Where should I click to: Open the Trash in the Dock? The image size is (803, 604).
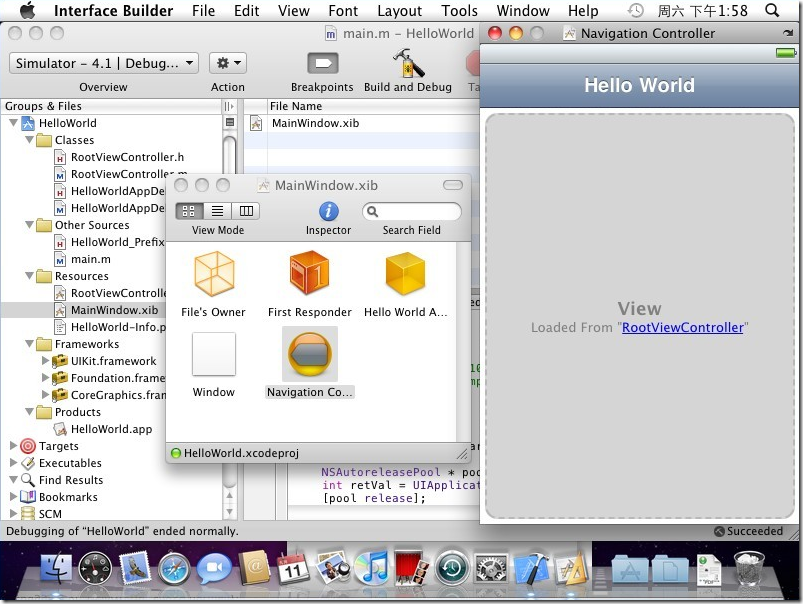[749, 568]
